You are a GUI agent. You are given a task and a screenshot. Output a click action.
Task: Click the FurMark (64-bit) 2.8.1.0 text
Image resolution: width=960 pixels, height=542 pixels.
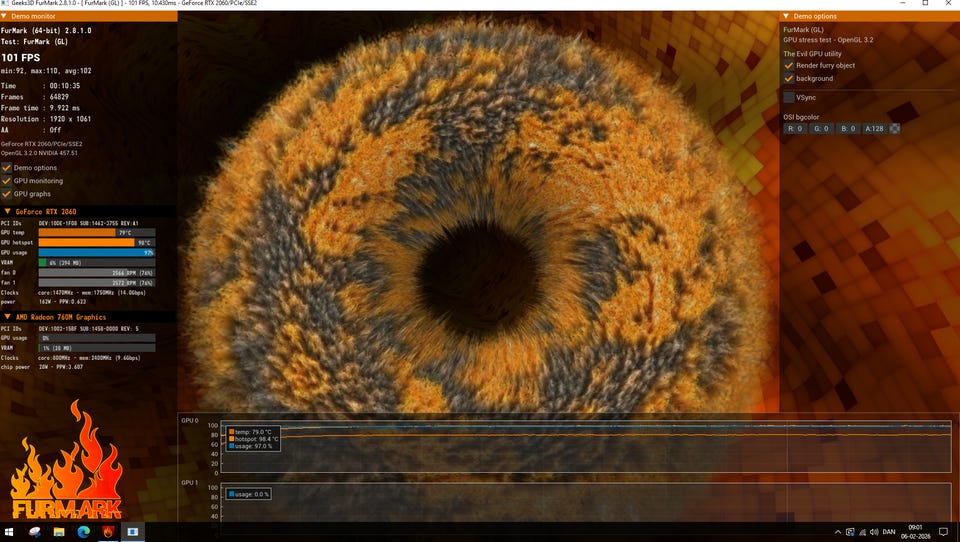coord(46,30)
